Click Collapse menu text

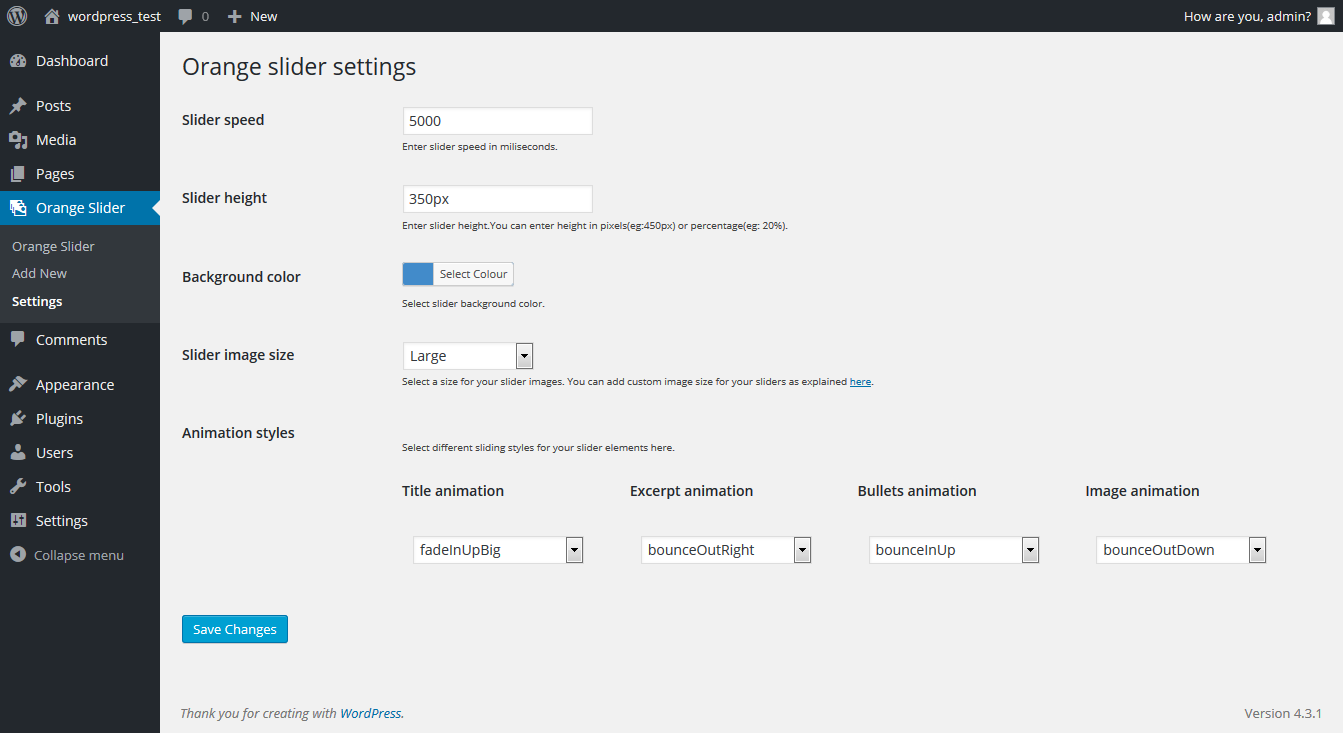pos(79,555)
